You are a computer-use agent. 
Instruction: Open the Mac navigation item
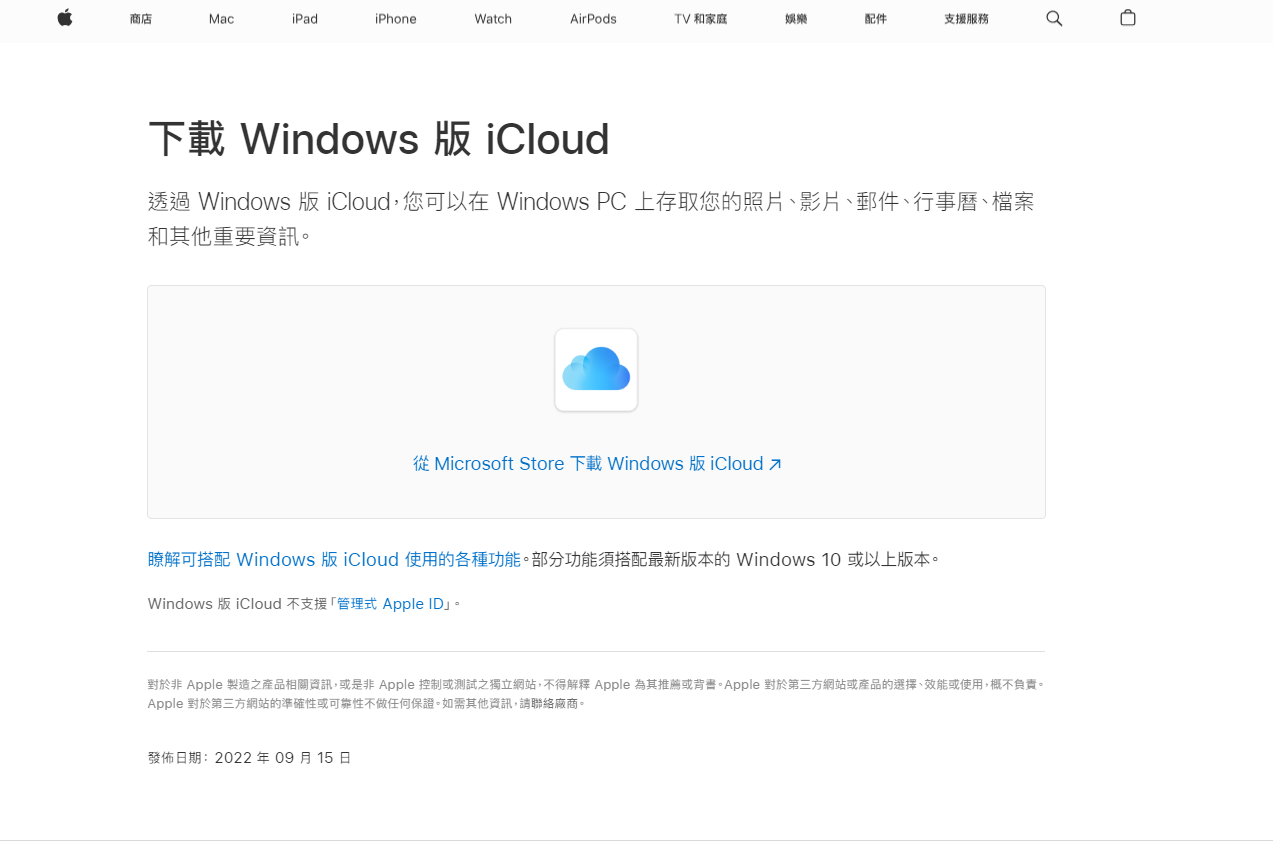click(221, 19)
